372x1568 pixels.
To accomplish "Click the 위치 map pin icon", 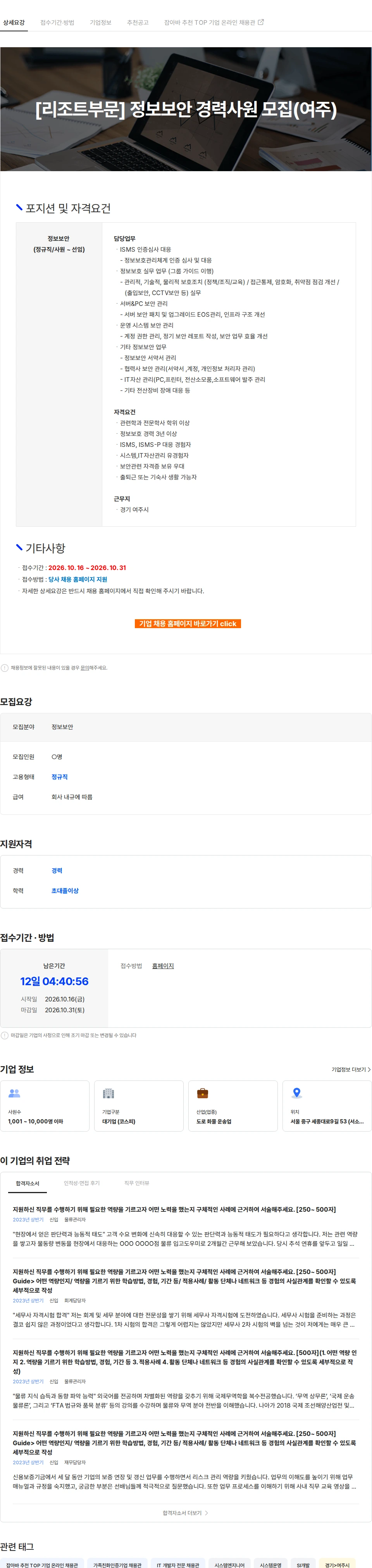I will (296, 1093).
